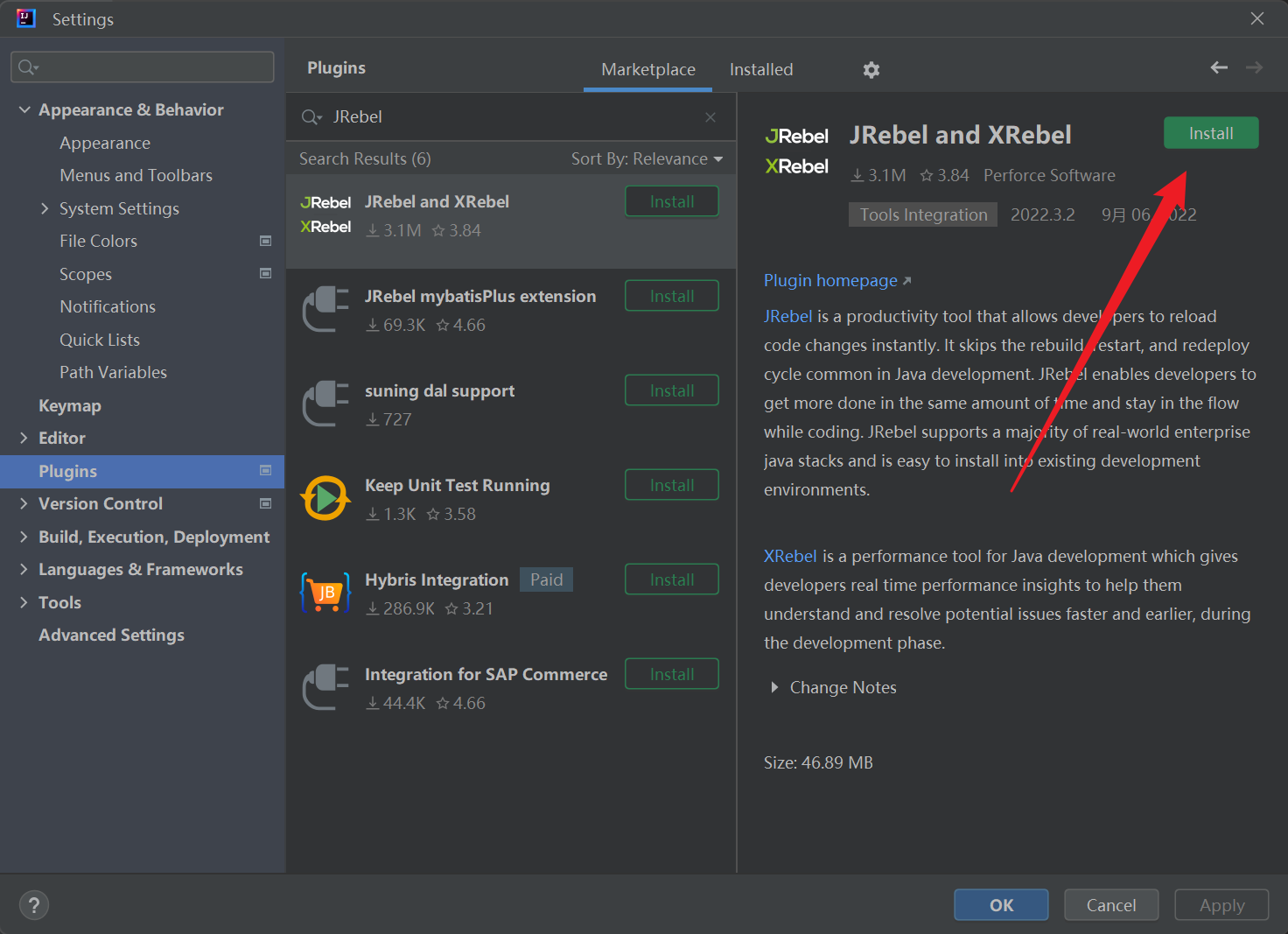Clear the JRebel search text
This screenshot has width=1288, height=934.
click(710, 117)
